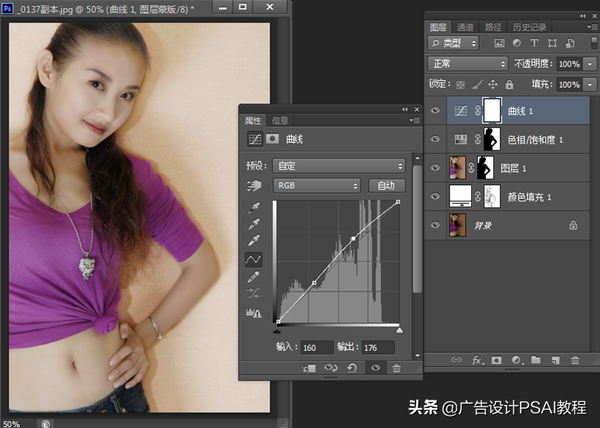
Task: Click the on-image targeted adjustment hand tool
Action: click(254, 185)
